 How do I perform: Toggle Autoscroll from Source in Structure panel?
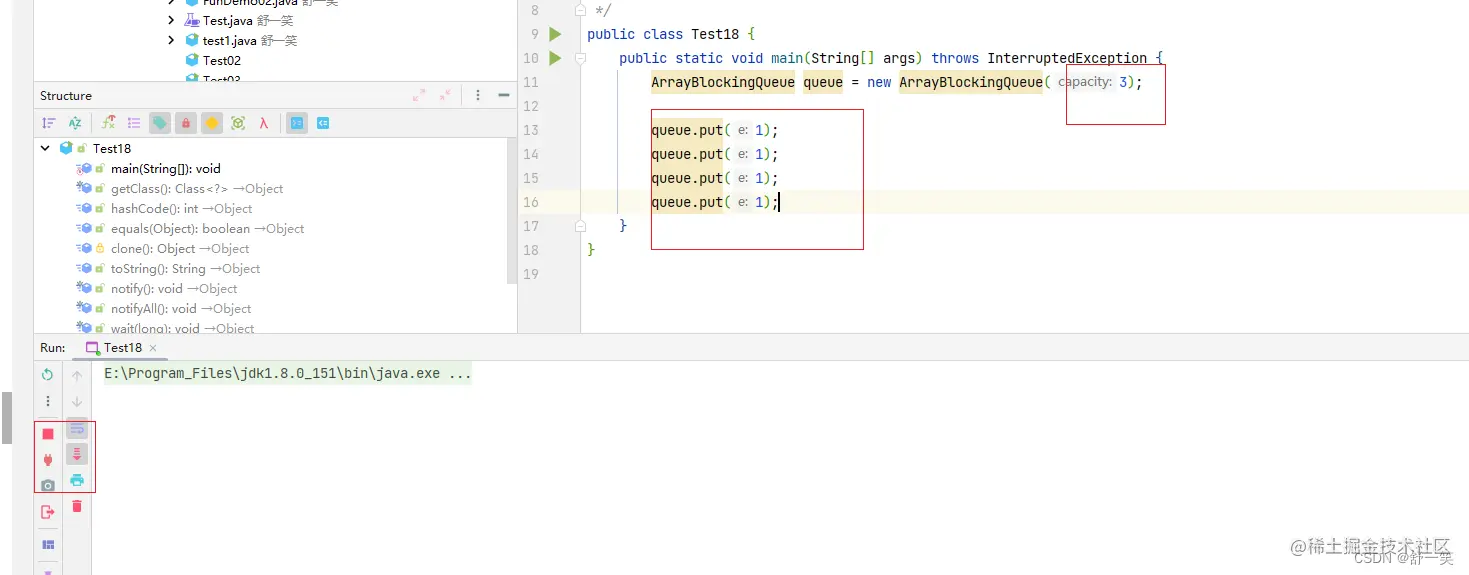(x=323, y=123)
